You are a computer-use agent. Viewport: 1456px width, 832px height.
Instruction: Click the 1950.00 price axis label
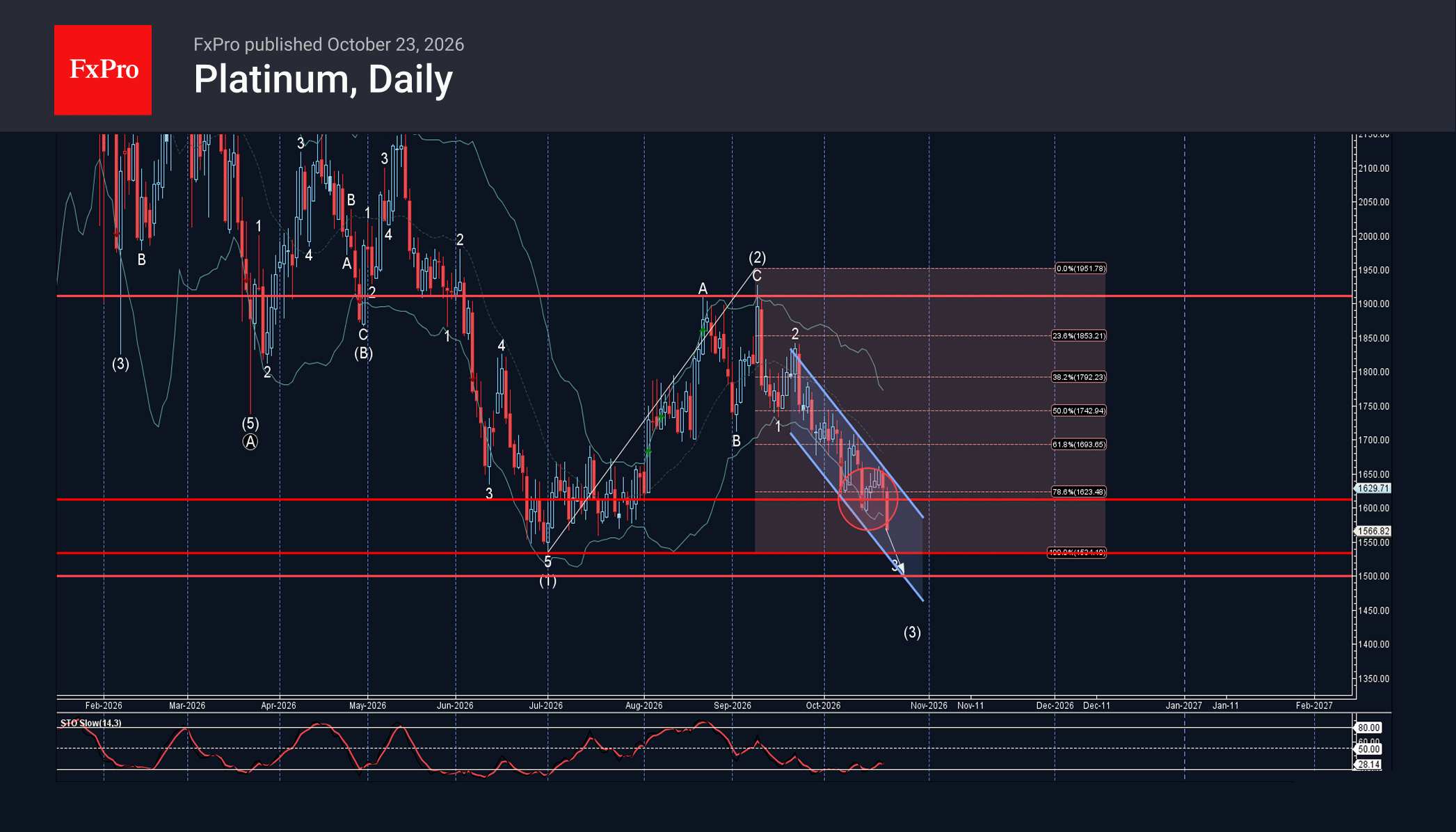[1374, 271]
